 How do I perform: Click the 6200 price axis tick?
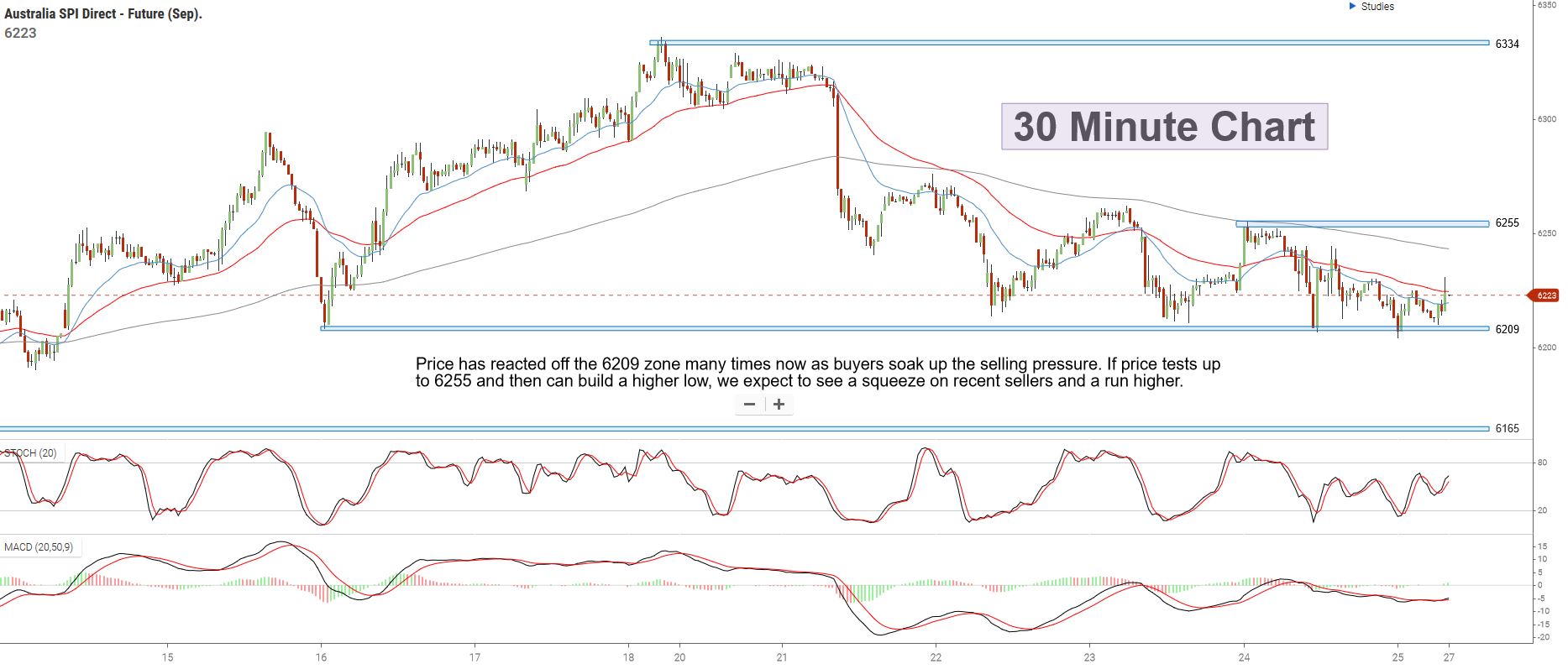(x=1546, y=348)
